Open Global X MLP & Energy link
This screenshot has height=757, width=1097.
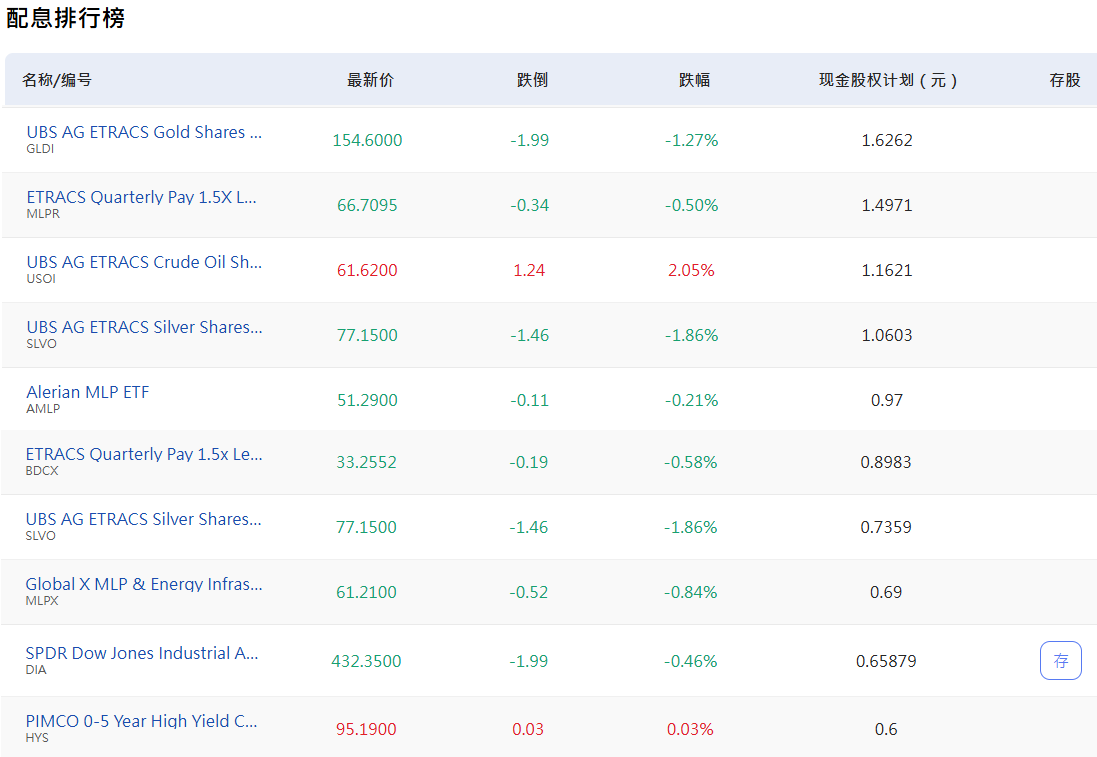(143, 584)
